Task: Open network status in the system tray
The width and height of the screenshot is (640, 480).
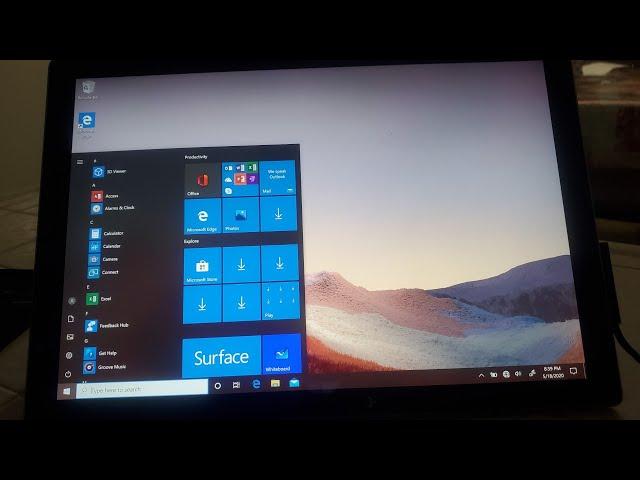Action: (507, 374)
